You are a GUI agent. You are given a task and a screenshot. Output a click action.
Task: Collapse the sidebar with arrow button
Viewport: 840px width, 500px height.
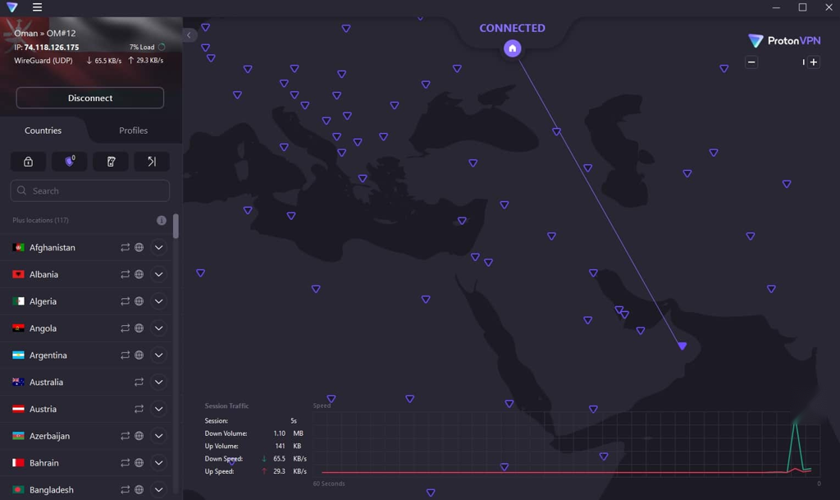[189, 35]
